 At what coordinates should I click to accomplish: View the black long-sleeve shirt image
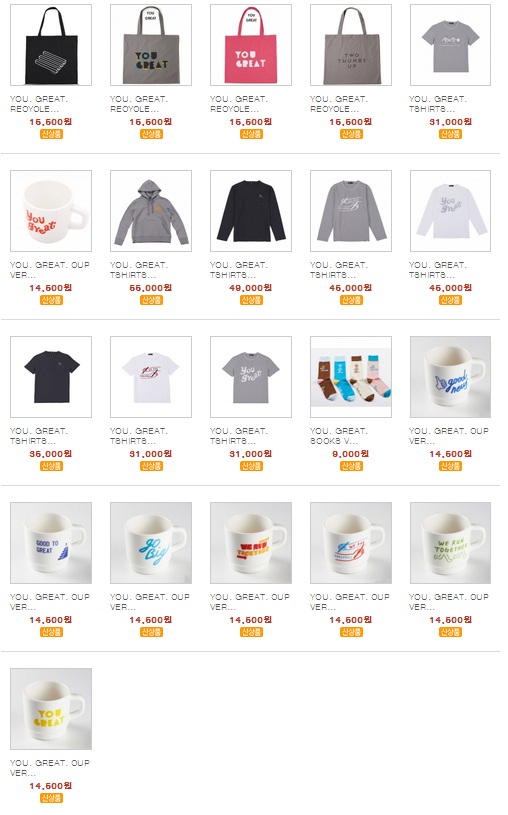point(251,211)
